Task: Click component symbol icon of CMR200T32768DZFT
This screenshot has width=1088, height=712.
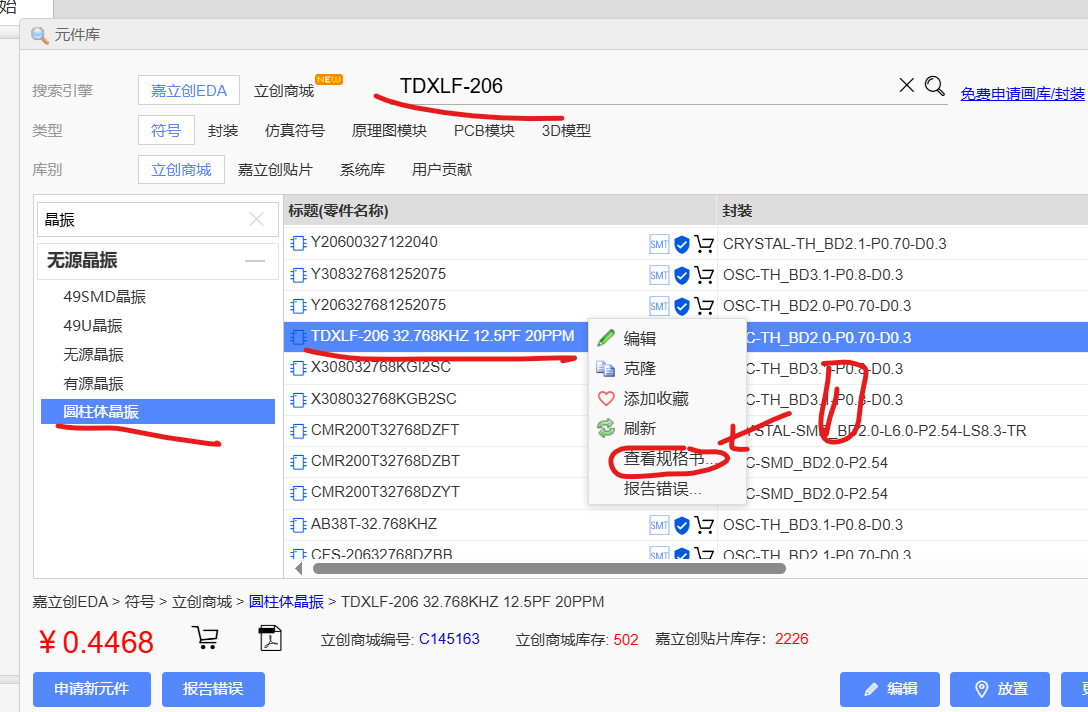Action: [x=298, y=431]
